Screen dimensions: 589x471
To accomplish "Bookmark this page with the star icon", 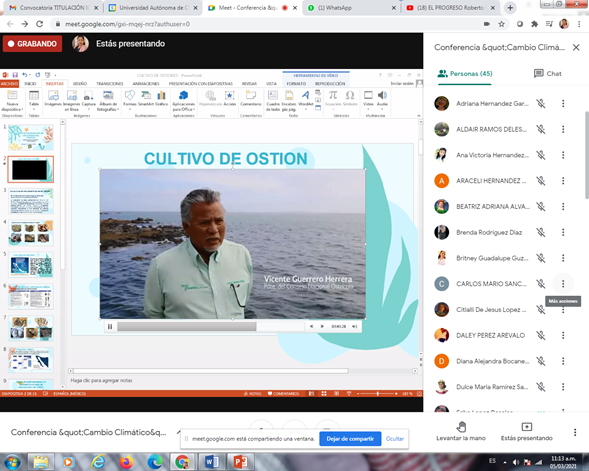I will pyautogui.click(x=501, y=24).
